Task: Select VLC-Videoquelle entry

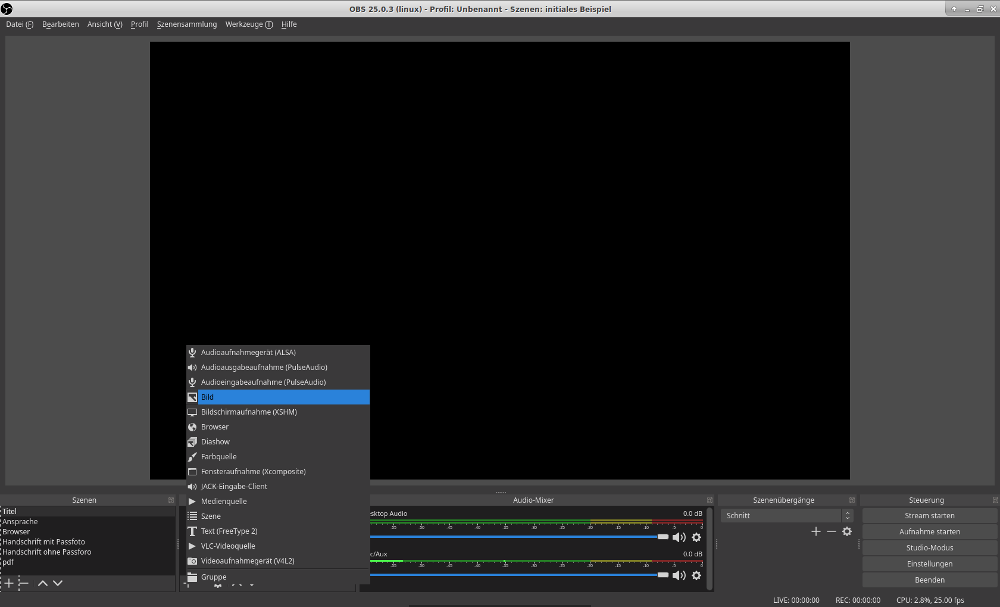Action: (278, 546)
